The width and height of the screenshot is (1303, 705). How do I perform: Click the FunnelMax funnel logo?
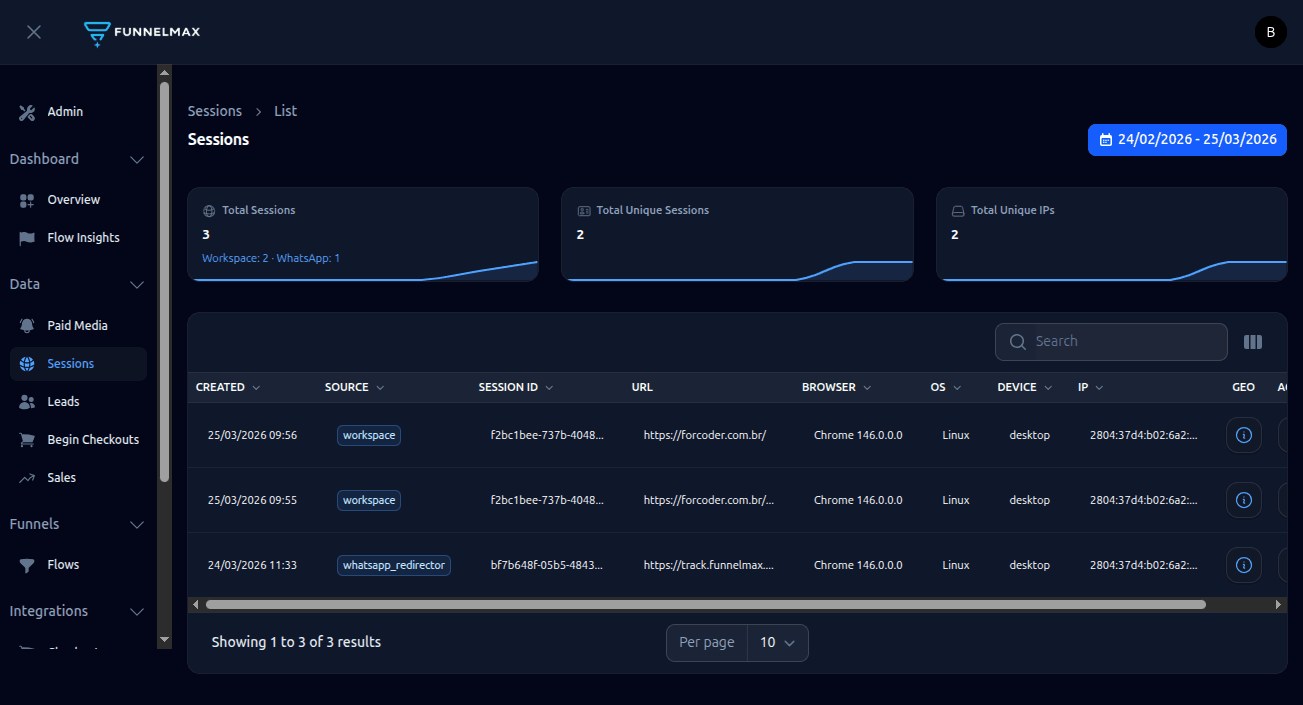click(97, 32)
